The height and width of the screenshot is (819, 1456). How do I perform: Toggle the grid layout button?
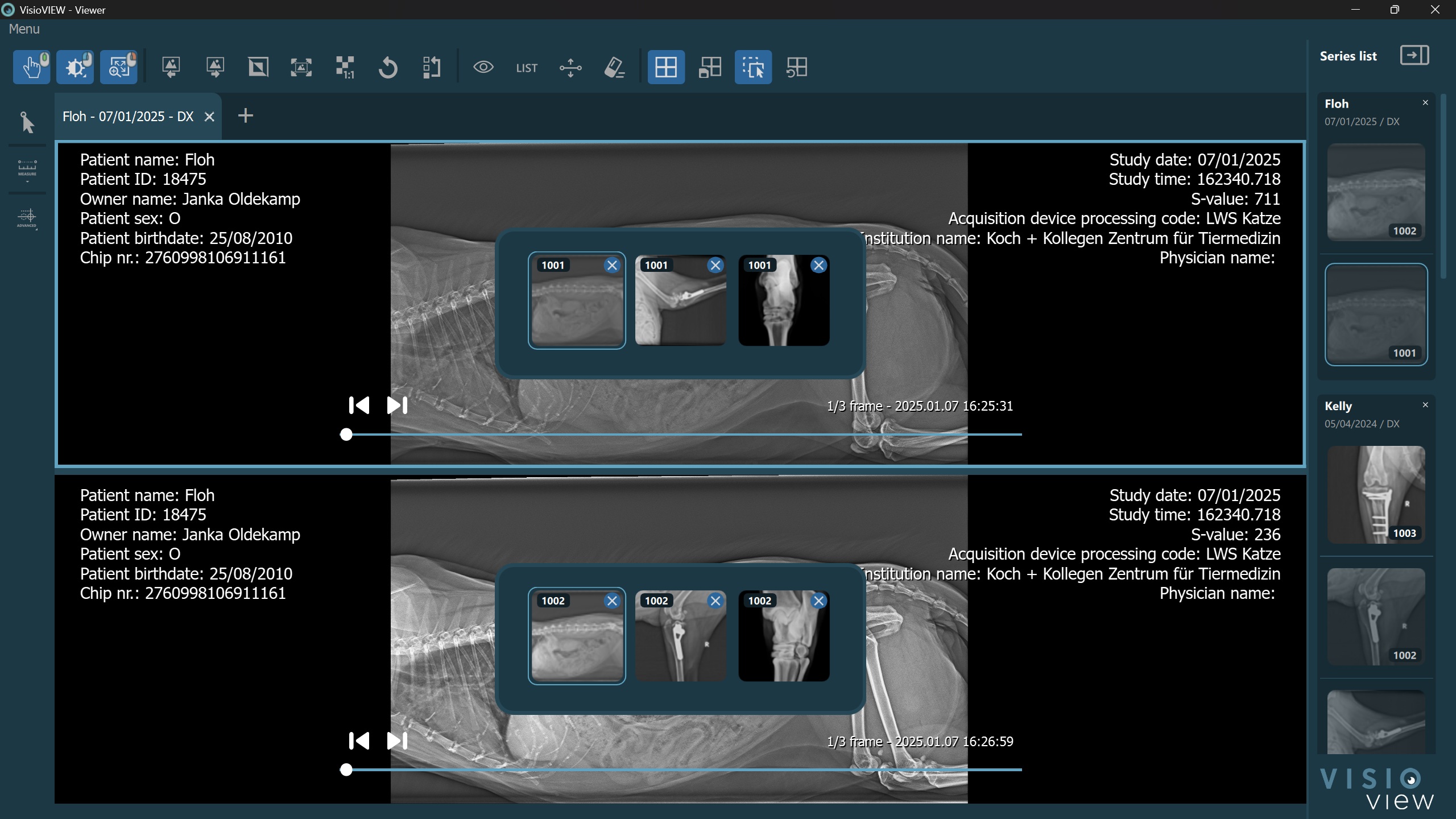coord(665,68)
